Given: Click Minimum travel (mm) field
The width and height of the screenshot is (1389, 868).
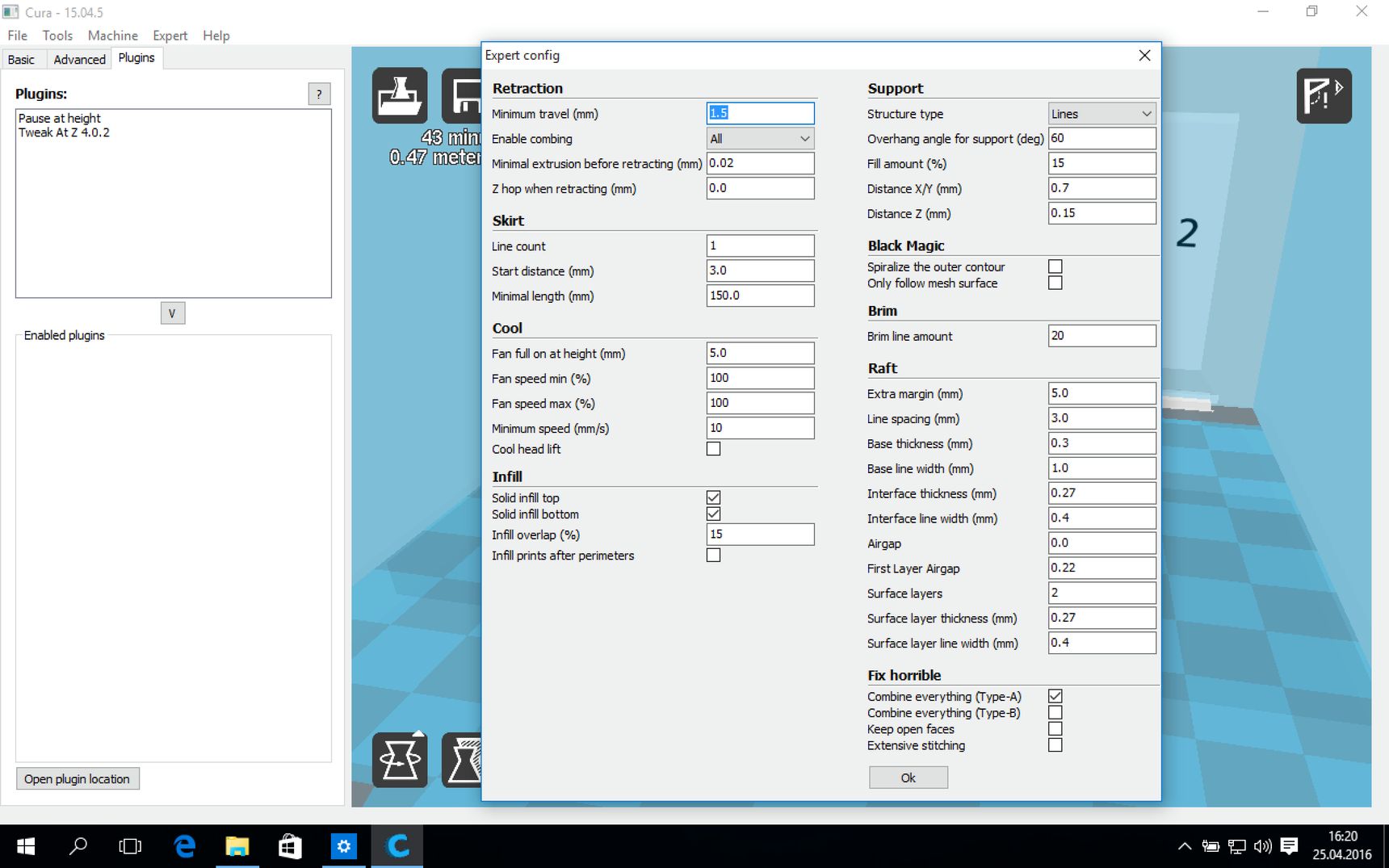Looking at the screenshot, I should tap(760, 113).
